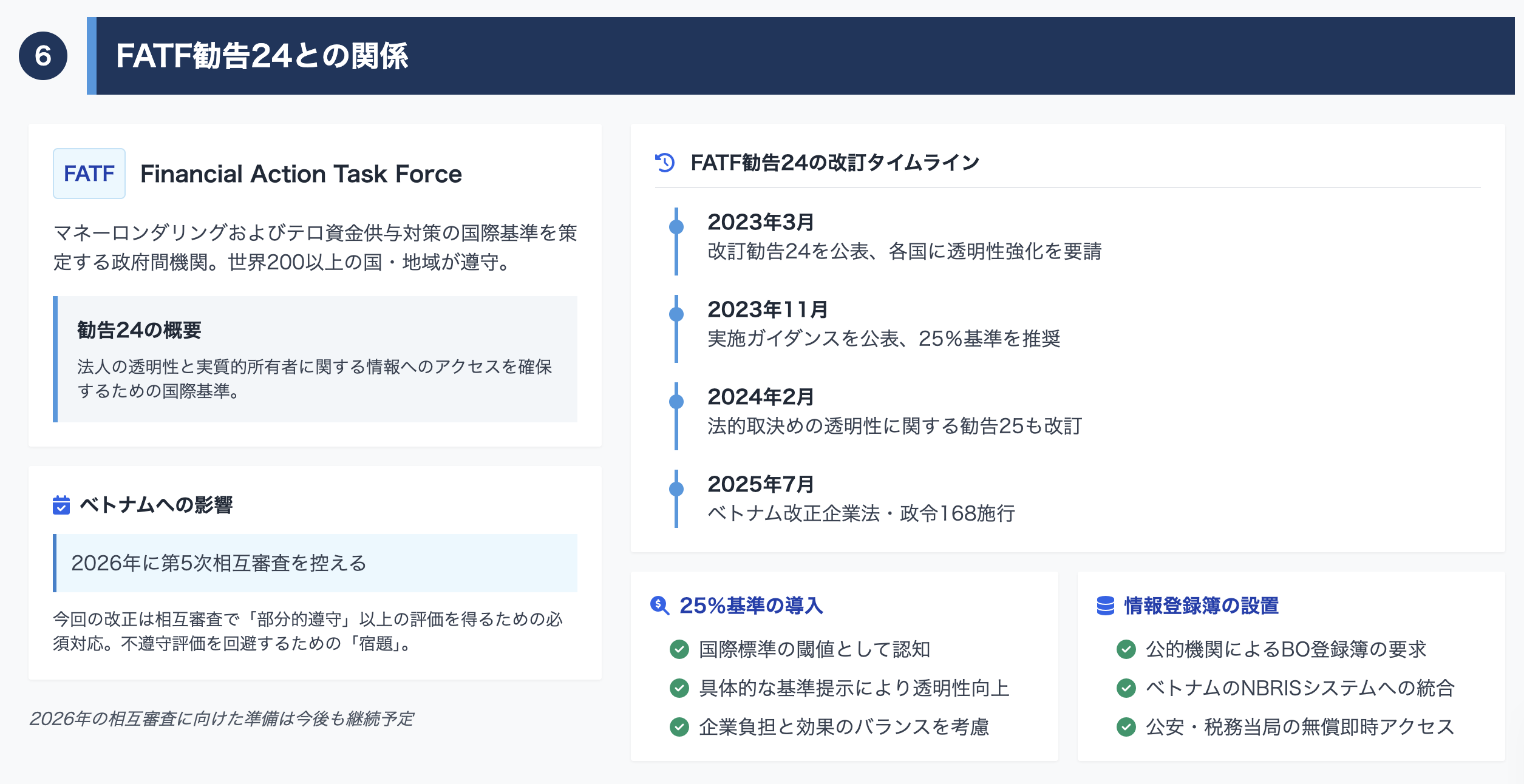Viewport: 1524px width, 784px height.
Task: Click the 2023年3月 timeline dot
Action: point(676,227)
